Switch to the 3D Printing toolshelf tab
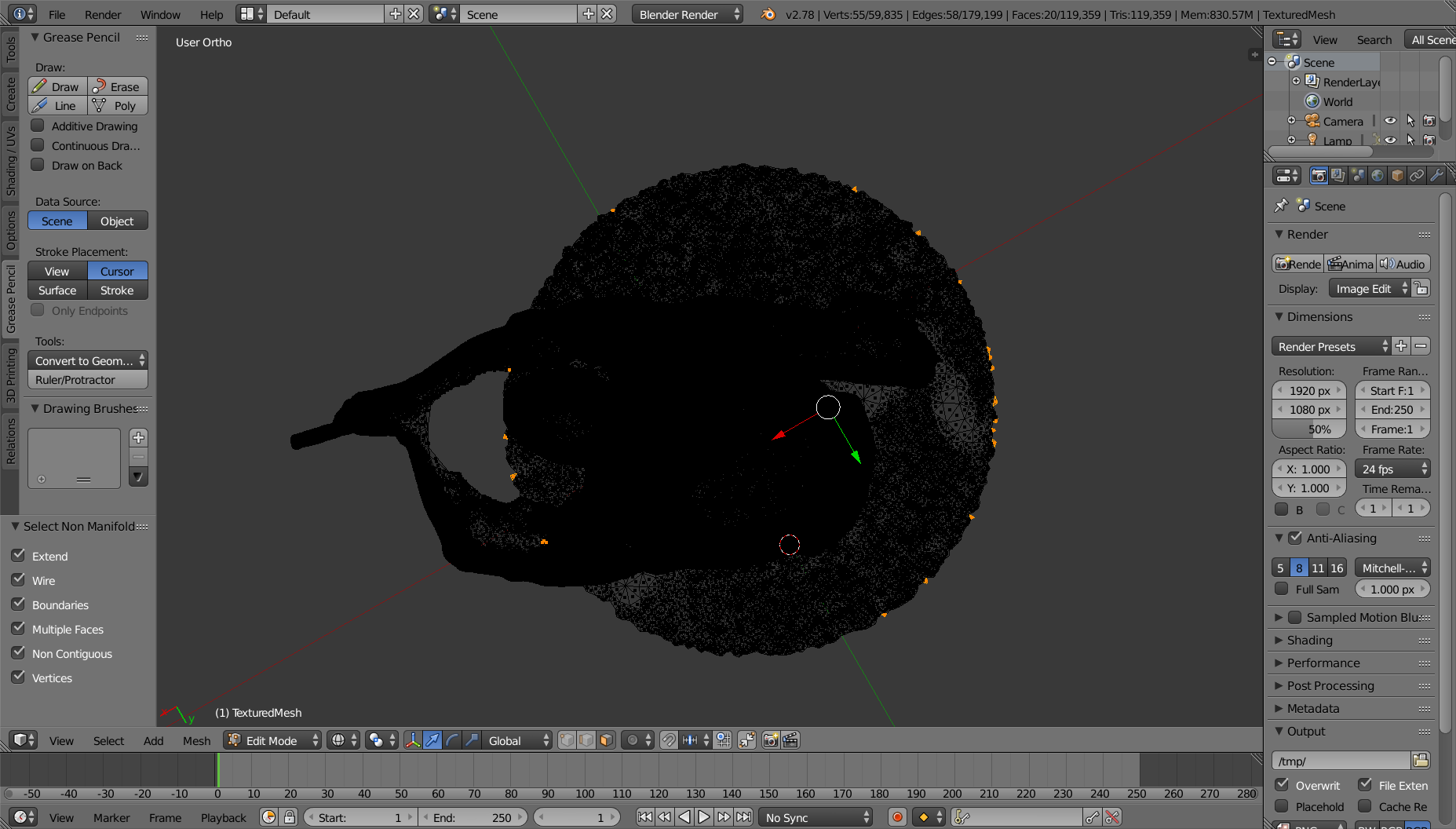 10,376
